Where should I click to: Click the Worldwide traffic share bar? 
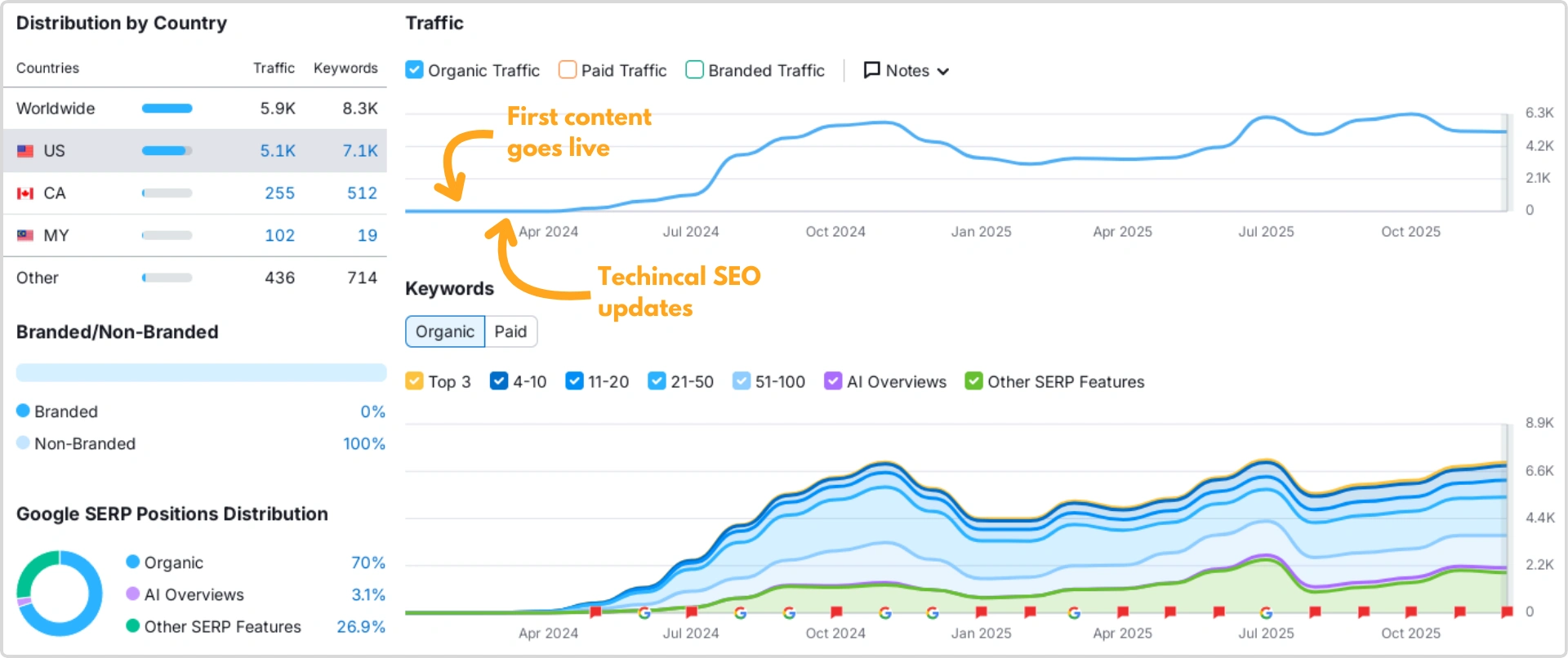coord(167,109)
